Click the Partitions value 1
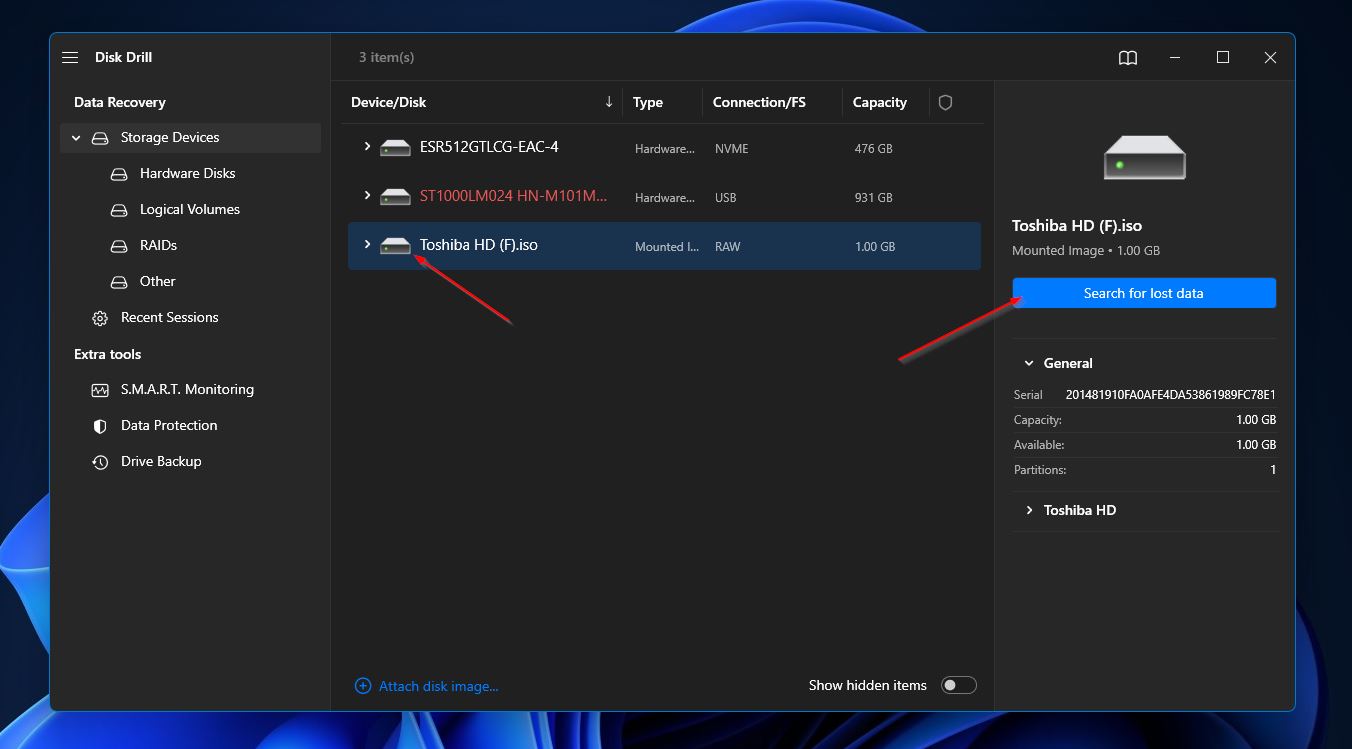Viewport: 1352px width, 749px height. (x=1273, y=470)
